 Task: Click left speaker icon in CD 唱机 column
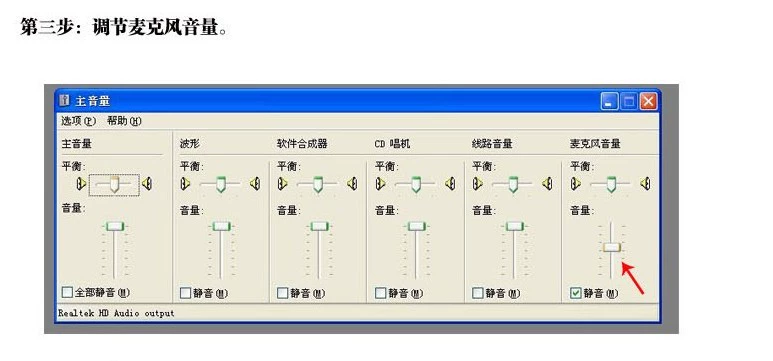click(x=380, y=184)
